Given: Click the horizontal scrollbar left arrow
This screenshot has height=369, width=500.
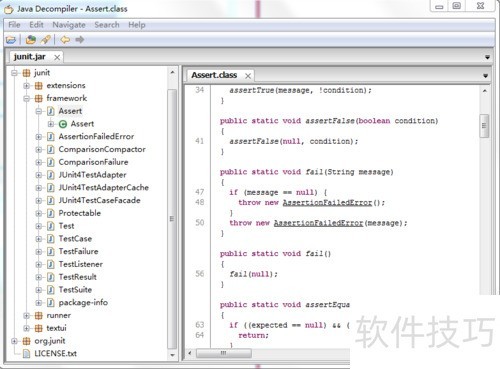Looking at the screenshot, I should pyautogui.click(x=190, y=353).
